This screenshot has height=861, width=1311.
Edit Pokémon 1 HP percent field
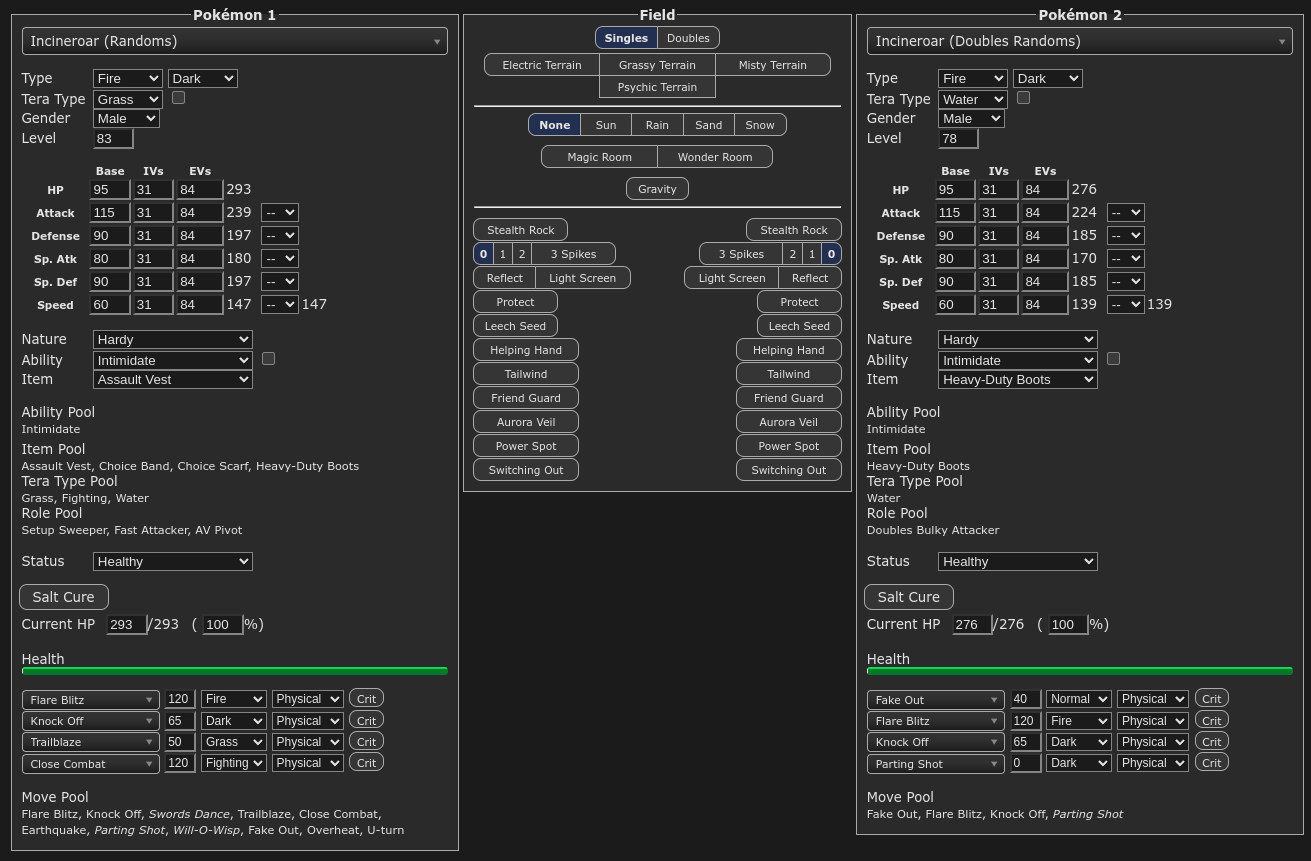point(223,625)
